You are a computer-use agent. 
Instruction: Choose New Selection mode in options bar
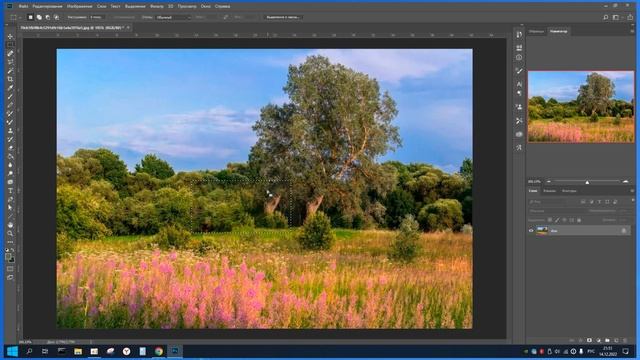click(31, 17)
